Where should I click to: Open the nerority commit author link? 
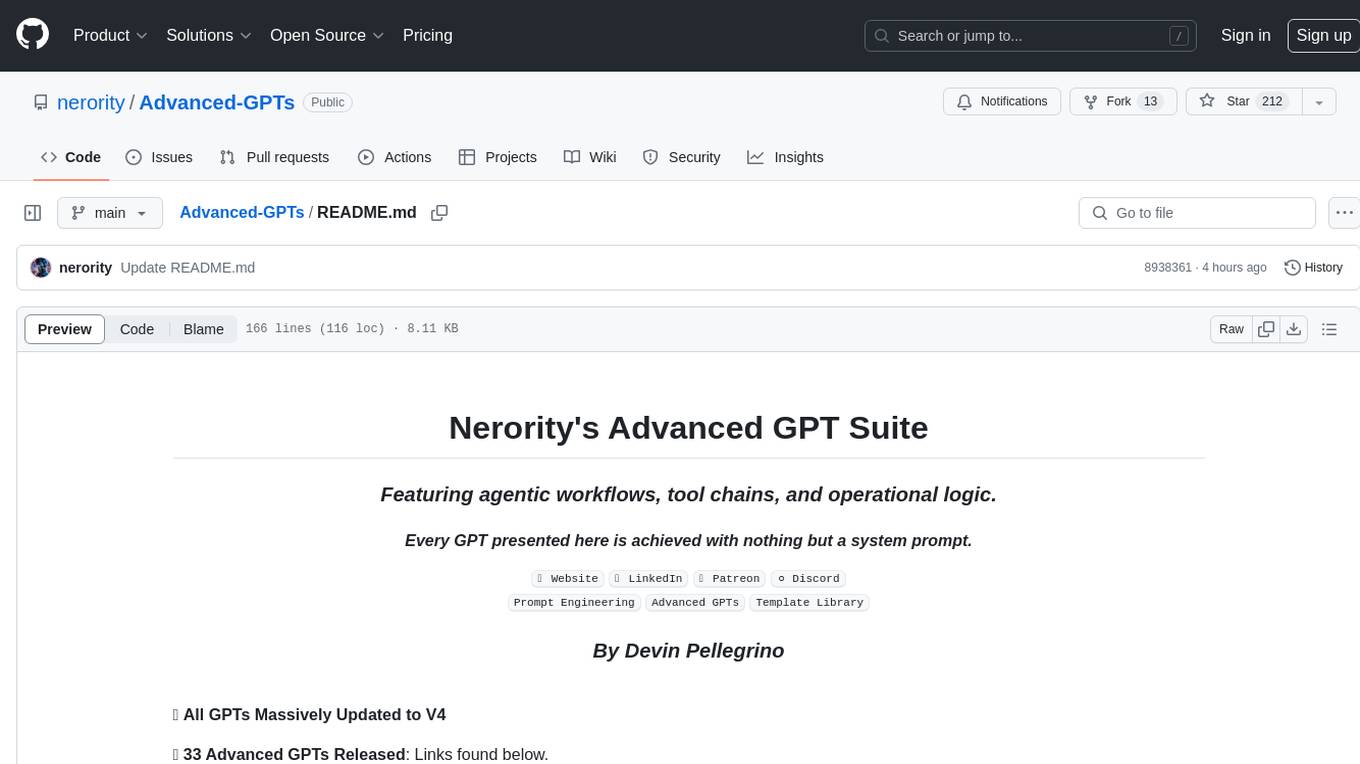pos(85,268)
